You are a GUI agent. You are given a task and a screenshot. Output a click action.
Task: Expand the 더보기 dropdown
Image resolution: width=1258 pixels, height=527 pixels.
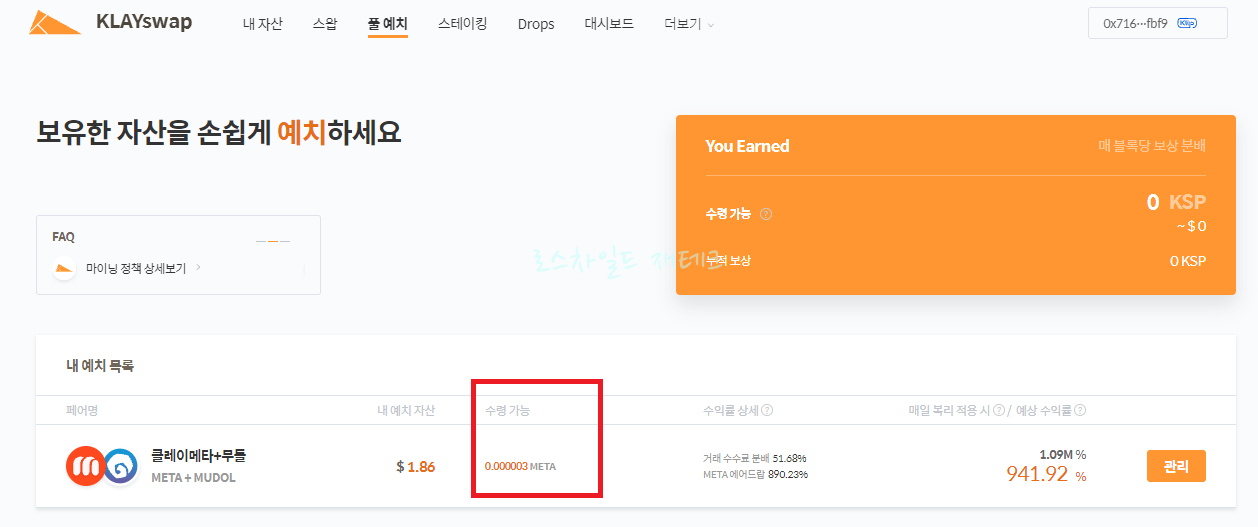689,24
